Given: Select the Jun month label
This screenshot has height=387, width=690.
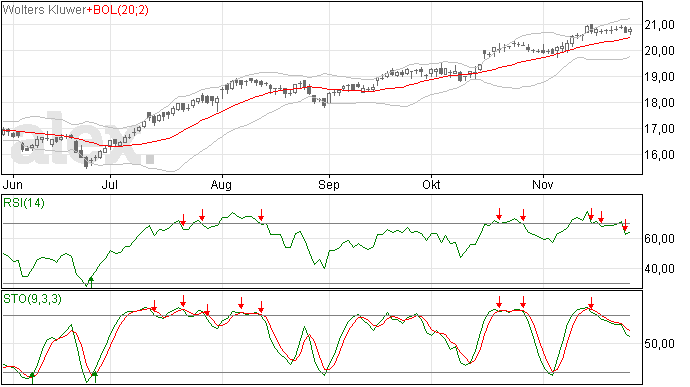Looking at the screenshot, I should [x=13, y=184].
